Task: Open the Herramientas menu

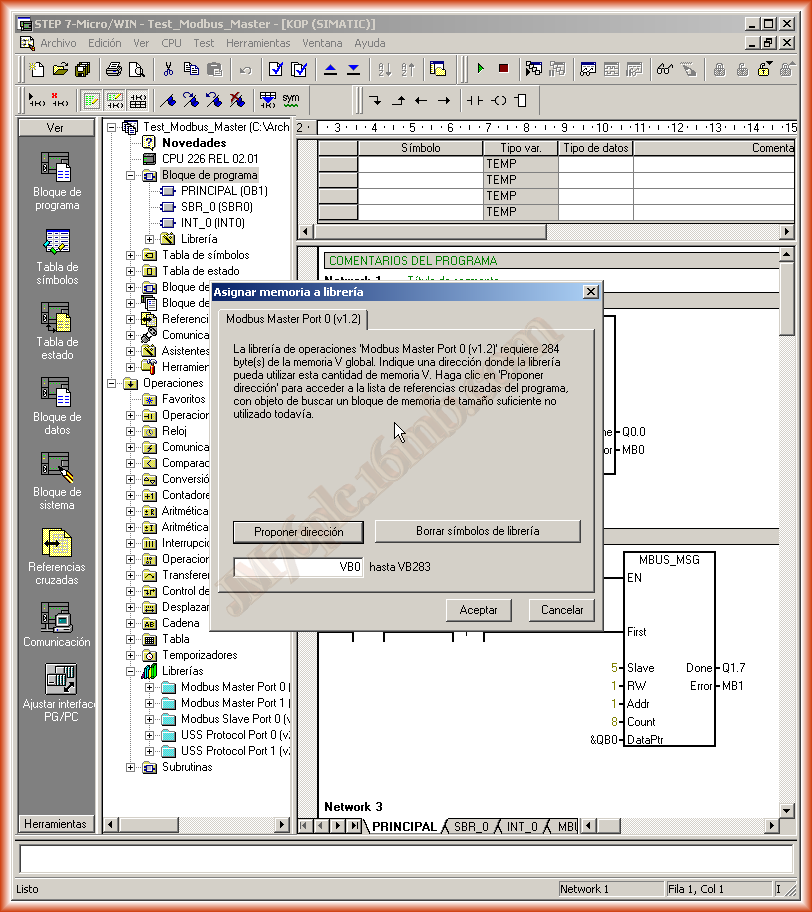Action: click(x=258, y=43)
